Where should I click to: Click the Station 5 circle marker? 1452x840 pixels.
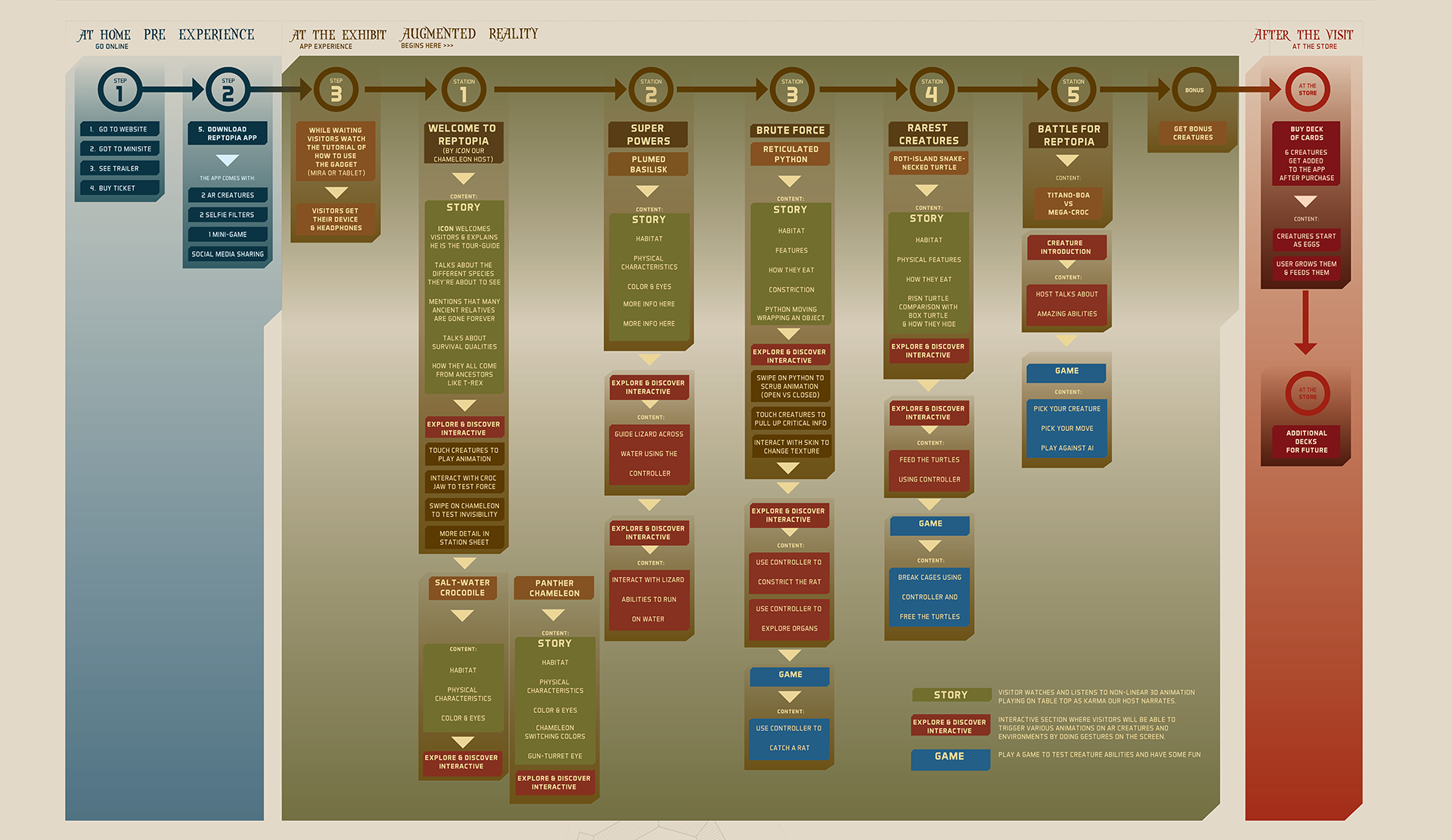(1073, 90)
